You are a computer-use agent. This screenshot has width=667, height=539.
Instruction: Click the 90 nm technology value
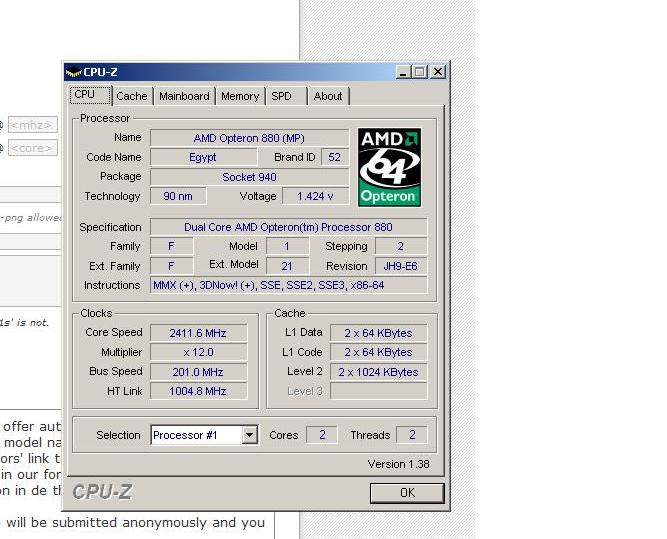[178, 196]
